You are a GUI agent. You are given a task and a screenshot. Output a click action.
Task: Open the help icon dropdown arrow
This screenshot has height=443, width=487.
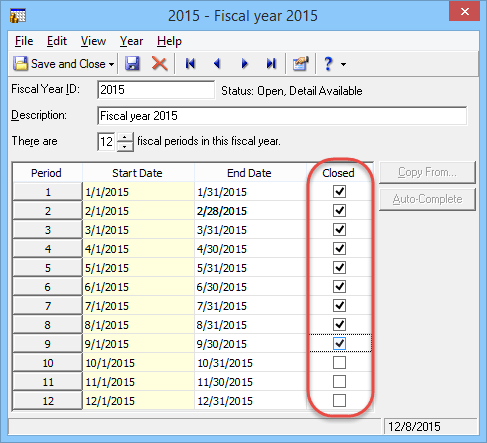[x=343, y=64]
